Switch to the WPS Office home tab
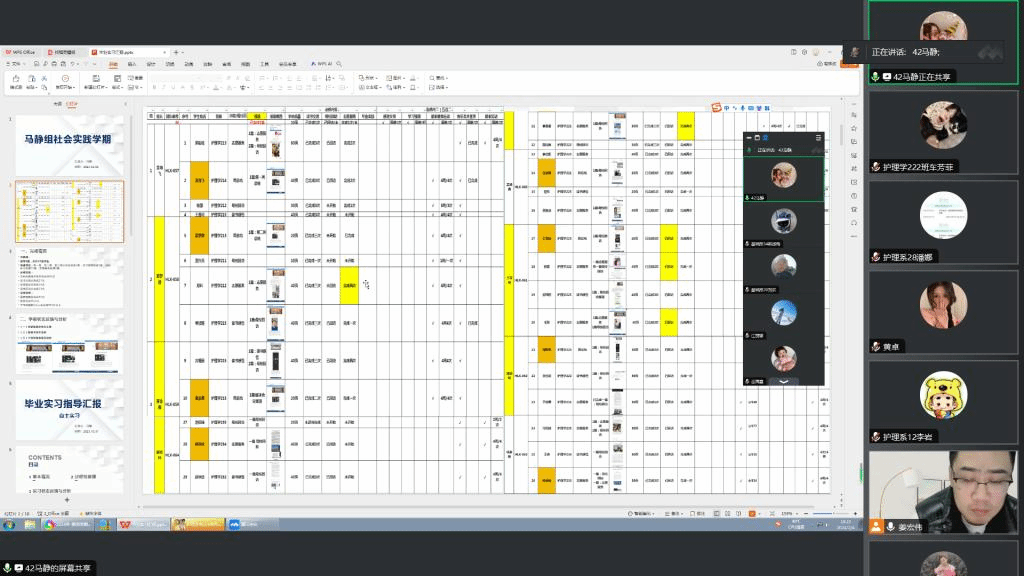 (20, 51)
